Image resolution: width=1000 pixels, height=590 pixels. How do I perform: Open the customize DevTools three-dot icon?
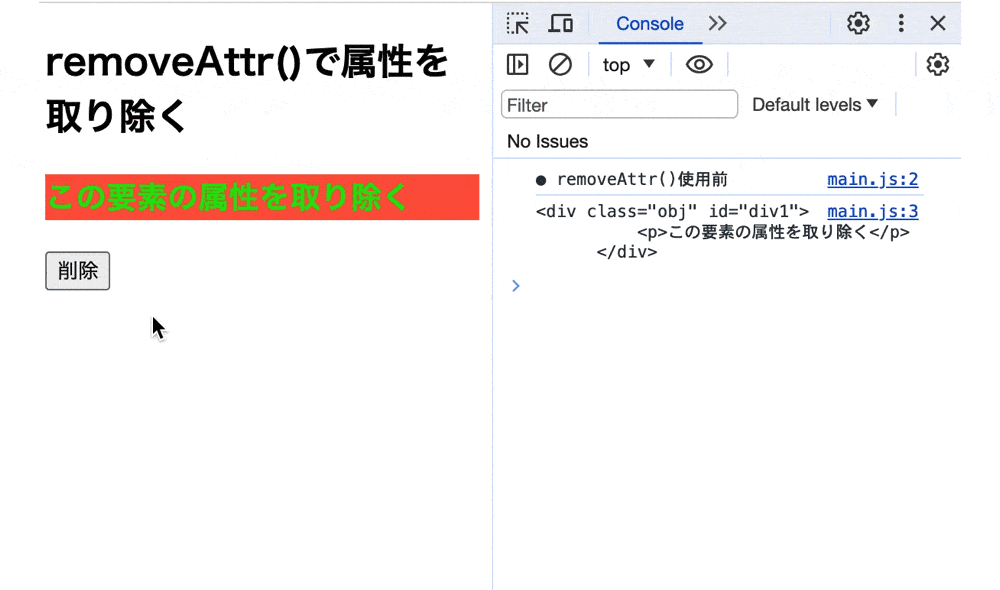point(901,23)
